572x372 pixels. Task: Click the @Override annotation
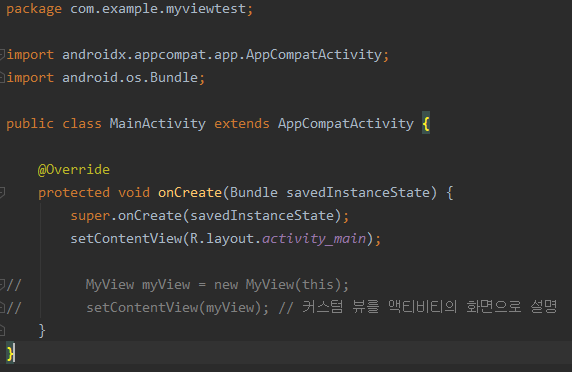click(74, 170)
